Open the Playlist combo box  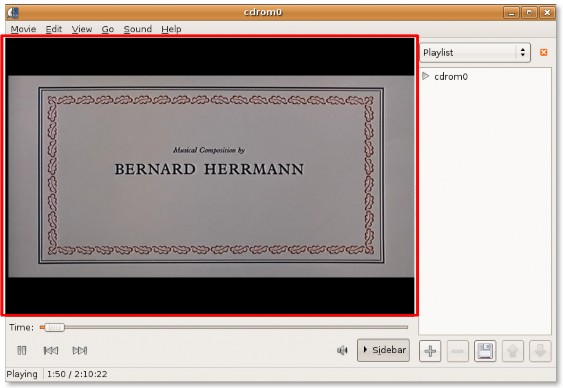click(475, 52)
